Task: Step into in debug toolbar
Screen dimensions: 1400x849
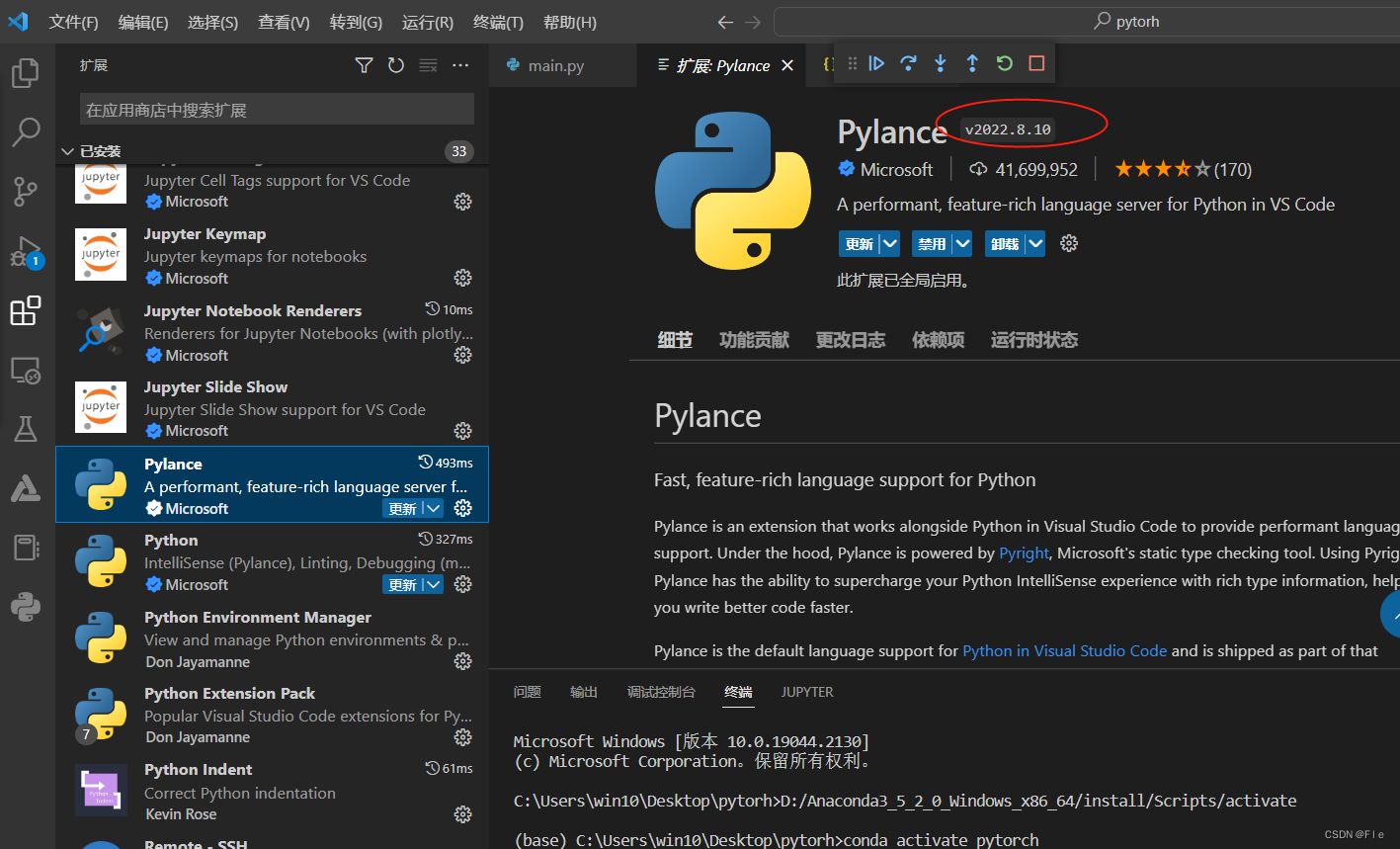Action: (x=941, y=63)
